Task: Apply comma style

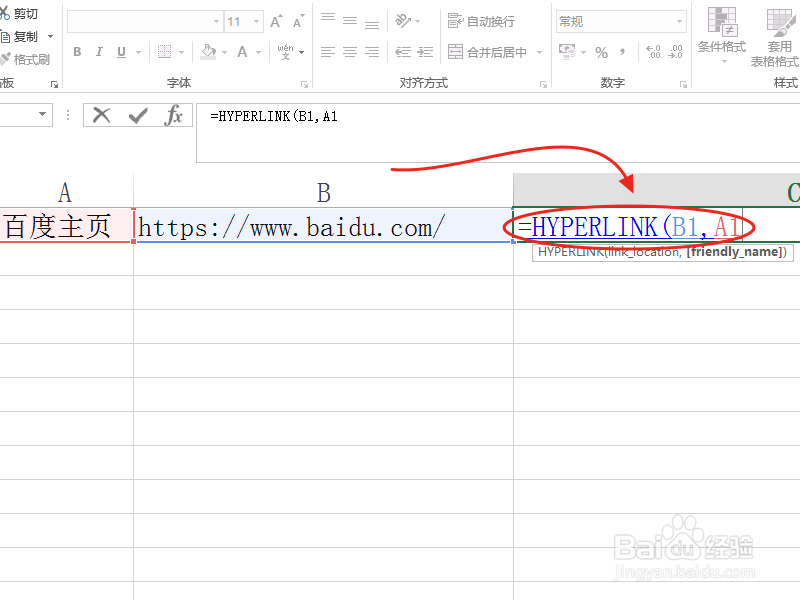Action: pos(622,52)
